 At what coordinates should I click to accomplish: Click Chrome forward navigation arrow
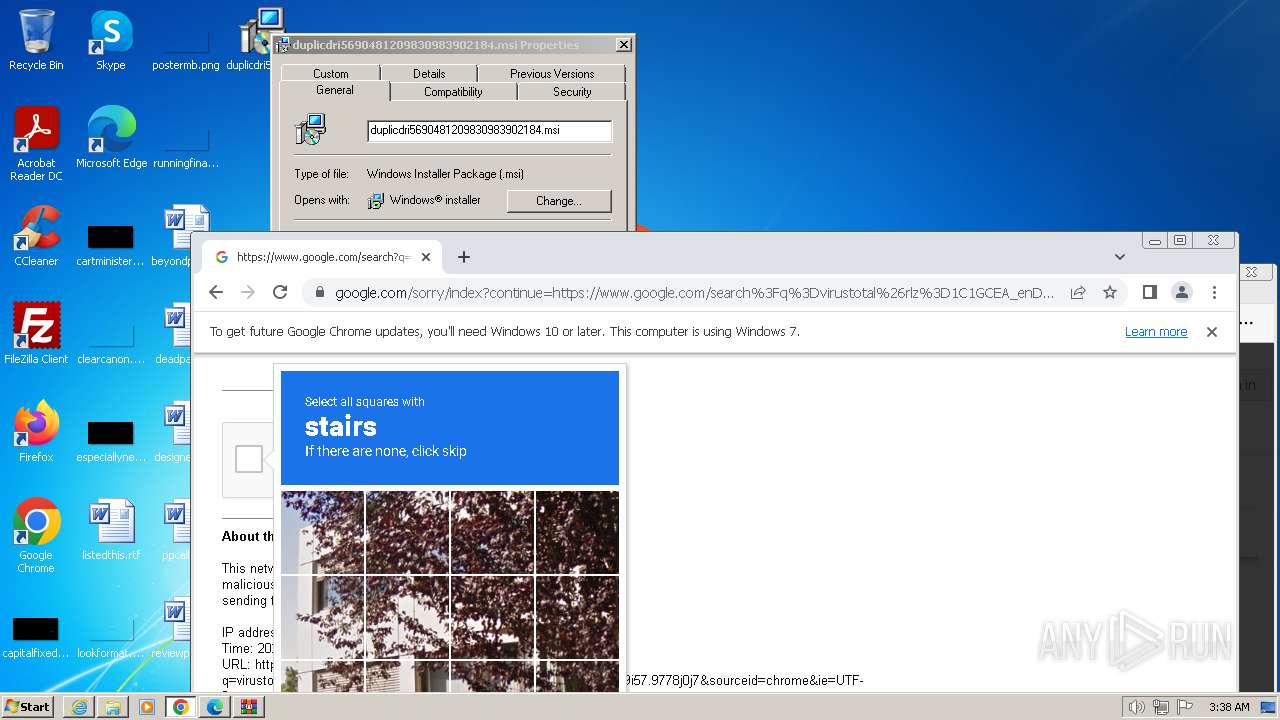click(x=248, y=292)
